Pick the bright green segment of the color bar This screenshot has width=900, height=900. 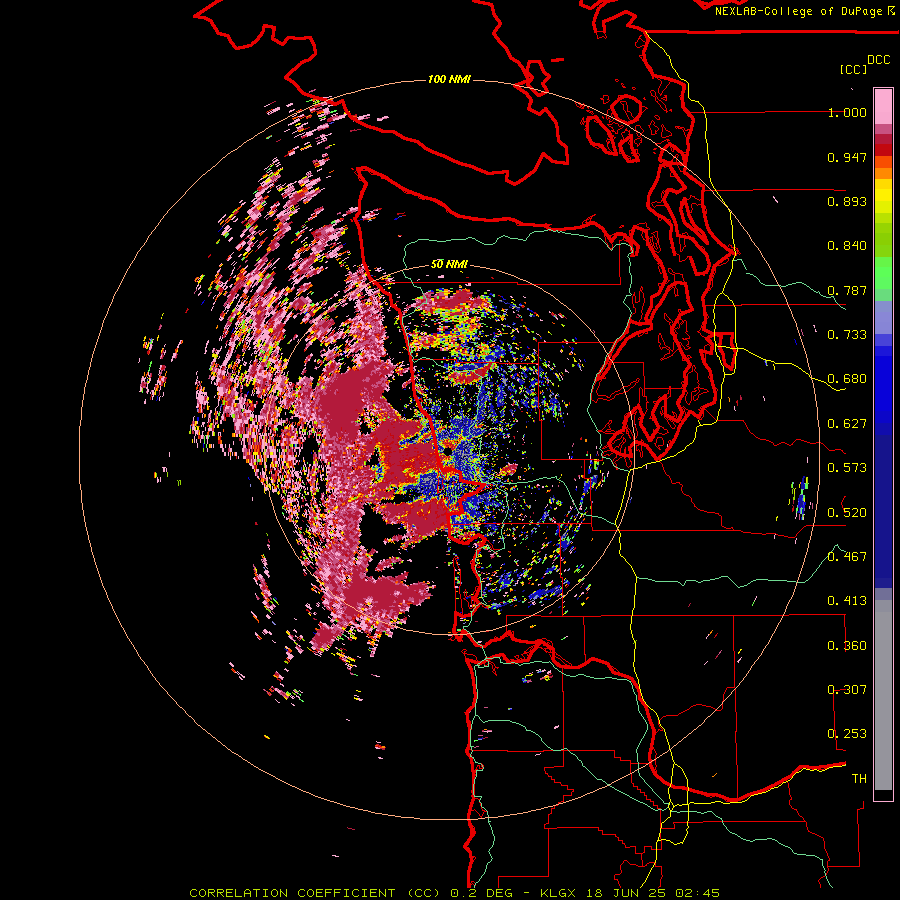(883, 273)
